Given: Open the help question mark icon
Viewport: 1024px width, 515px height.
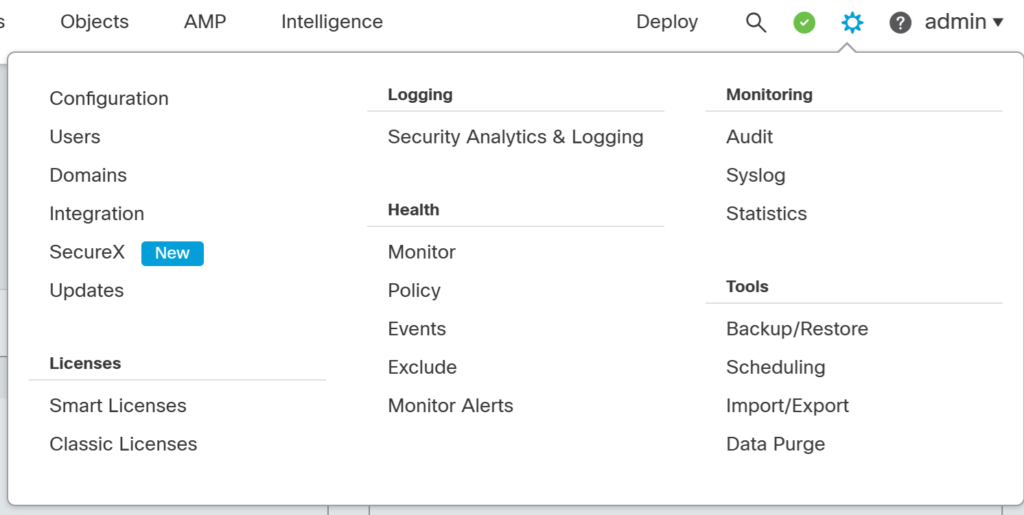Looking at the screenshot, I should 900,22.
